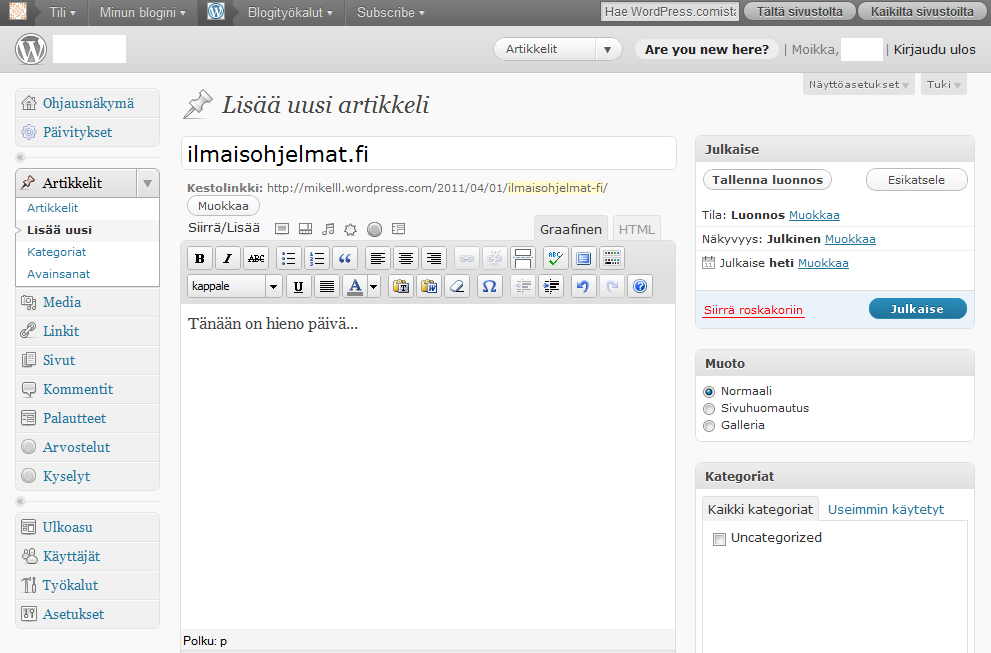
Task: Remove formatting with eraser icon
Action: coord(457,286)
